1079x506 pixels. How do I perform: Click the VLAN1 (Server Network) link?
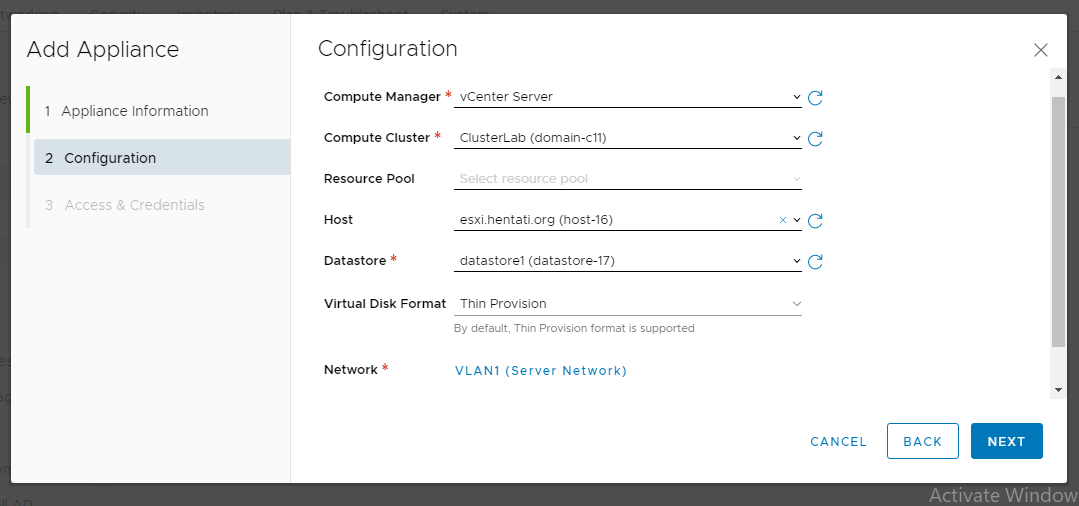pyautogui.click(x=541, y=370)
